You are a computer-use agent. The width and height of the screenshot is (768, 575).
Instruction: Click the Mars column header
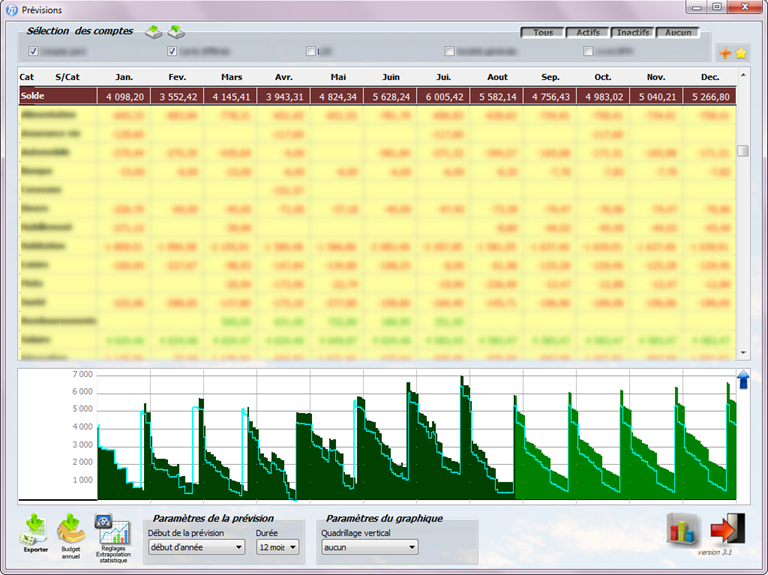point(231,77)
